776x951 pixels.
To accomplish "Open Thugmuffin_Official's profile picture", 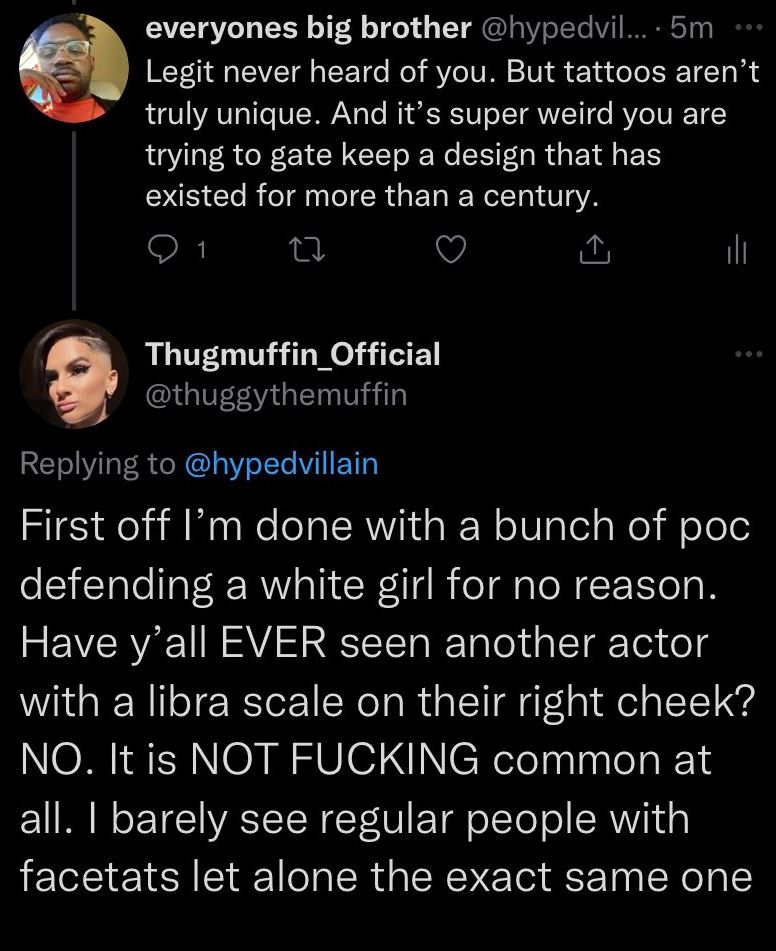I will (x=74, y=372).
